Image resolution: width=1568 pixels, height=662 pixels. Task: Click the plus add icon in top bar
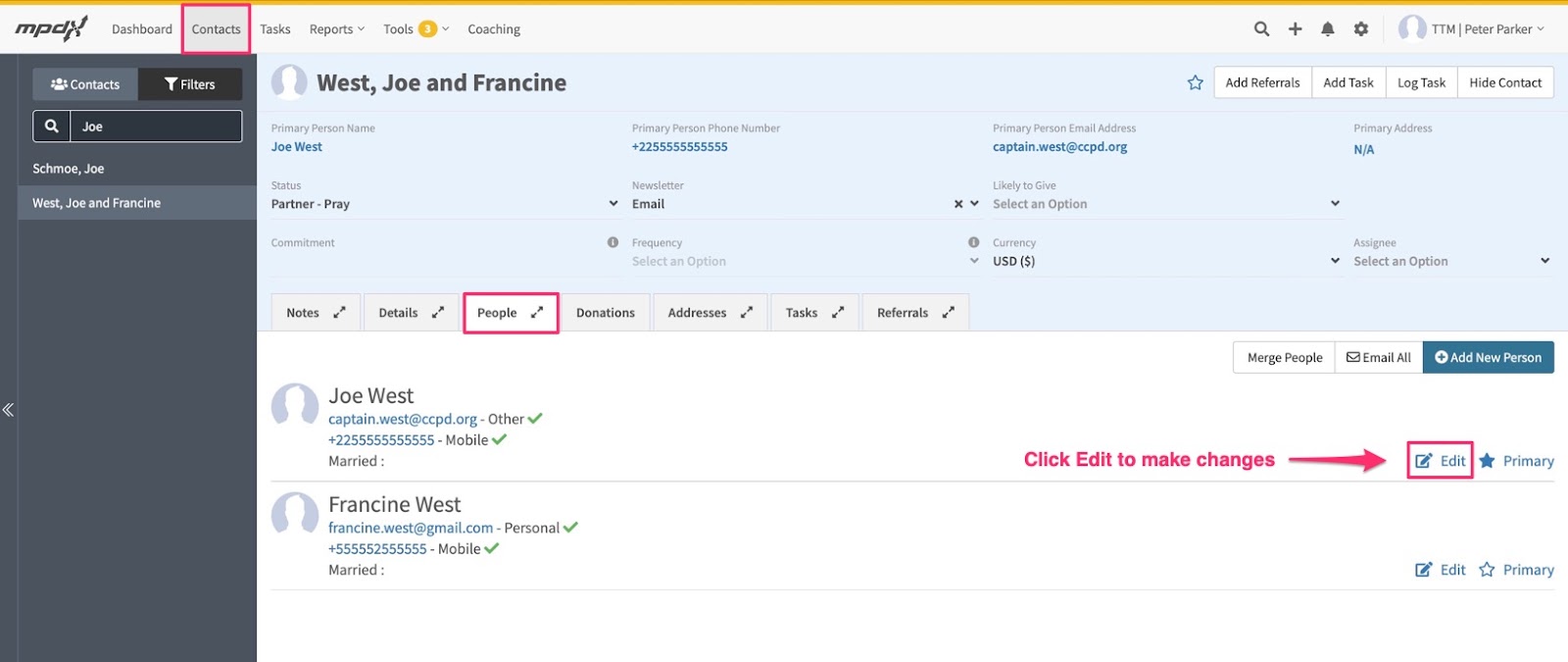pyautogui.click(x=1295, y=29)
